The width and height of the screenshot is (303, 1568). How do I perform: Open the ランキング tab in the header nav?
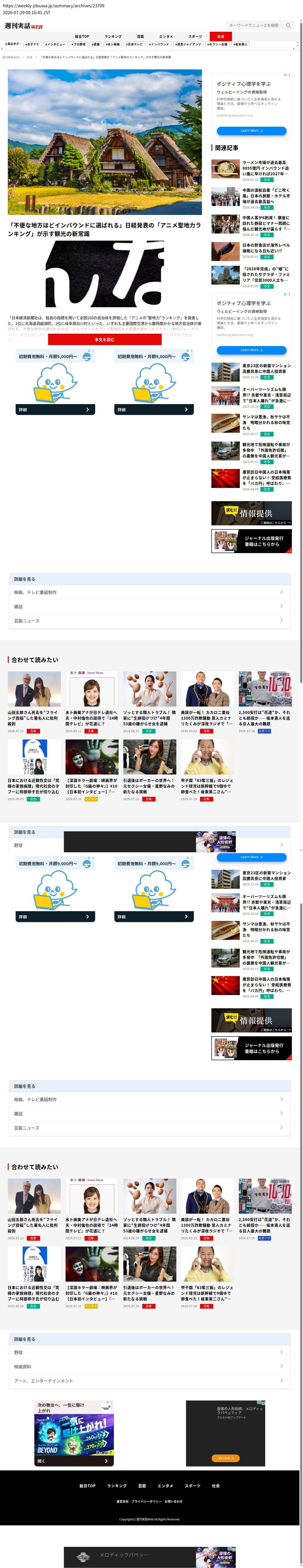click(113, 36)
